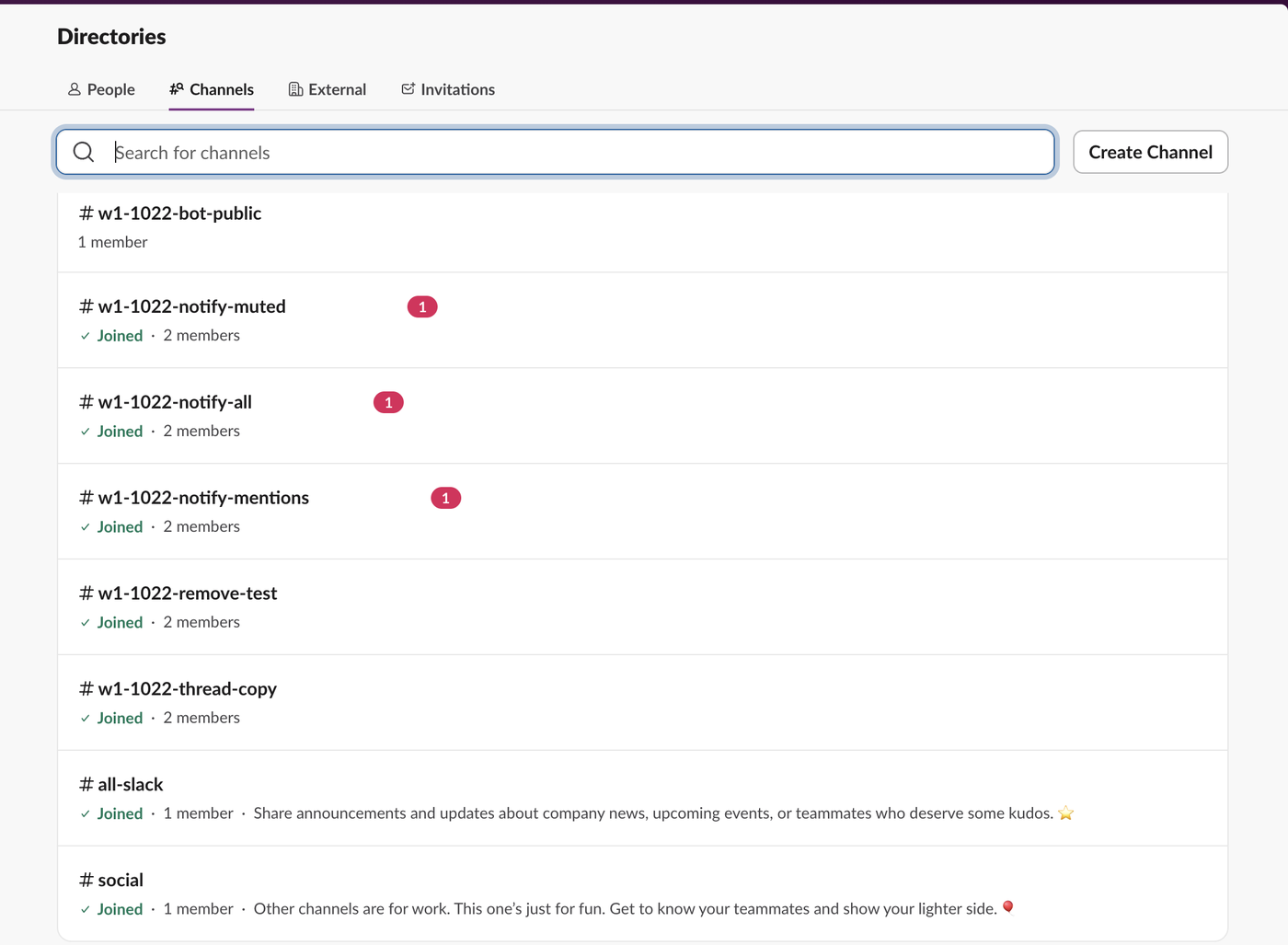Open the social channel
The height and width of the screenshot is (945, 1288).
[x=642, y=893]
